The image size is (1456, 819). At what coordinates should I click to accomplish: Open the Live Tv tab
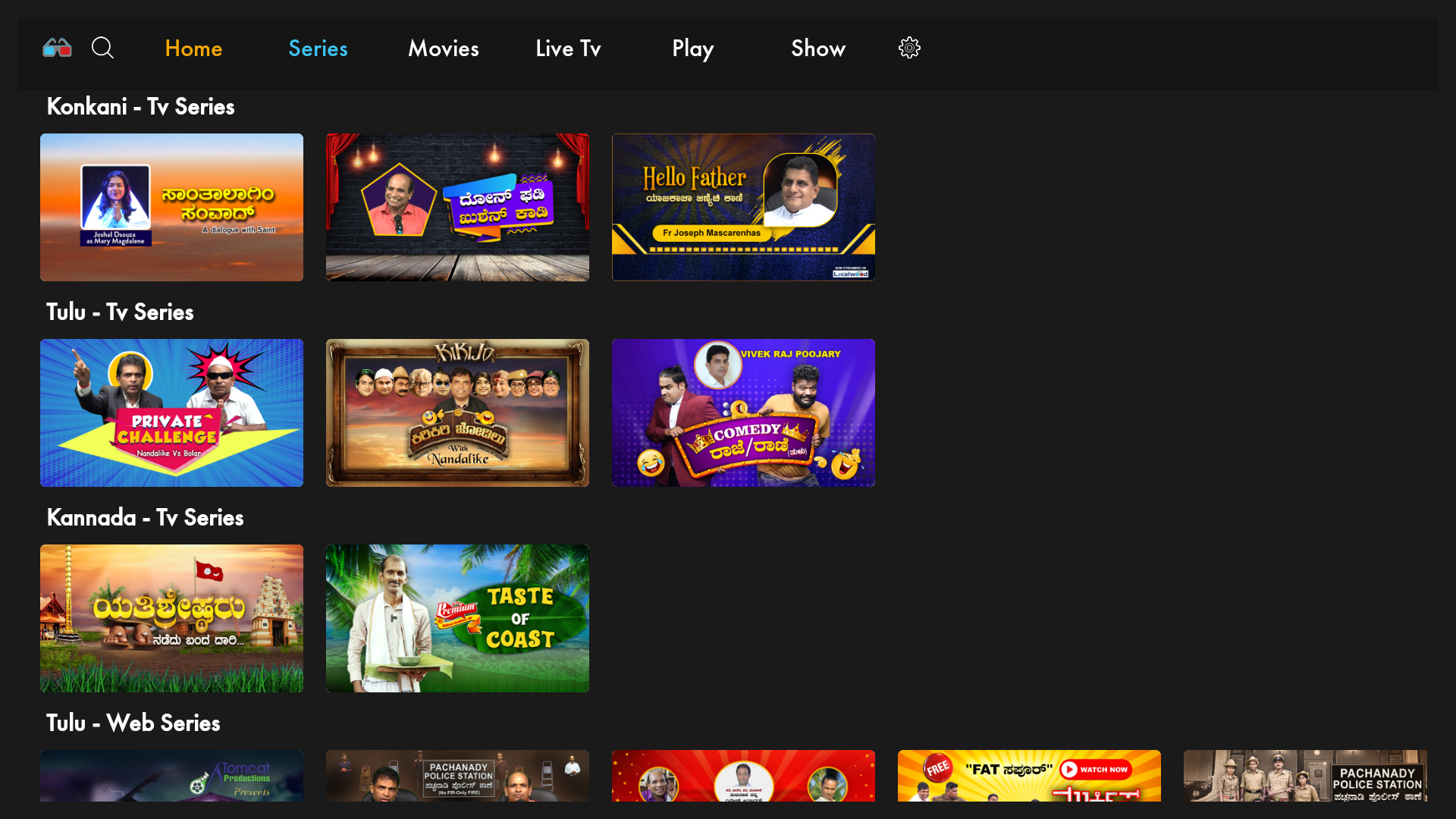(568, 49)
